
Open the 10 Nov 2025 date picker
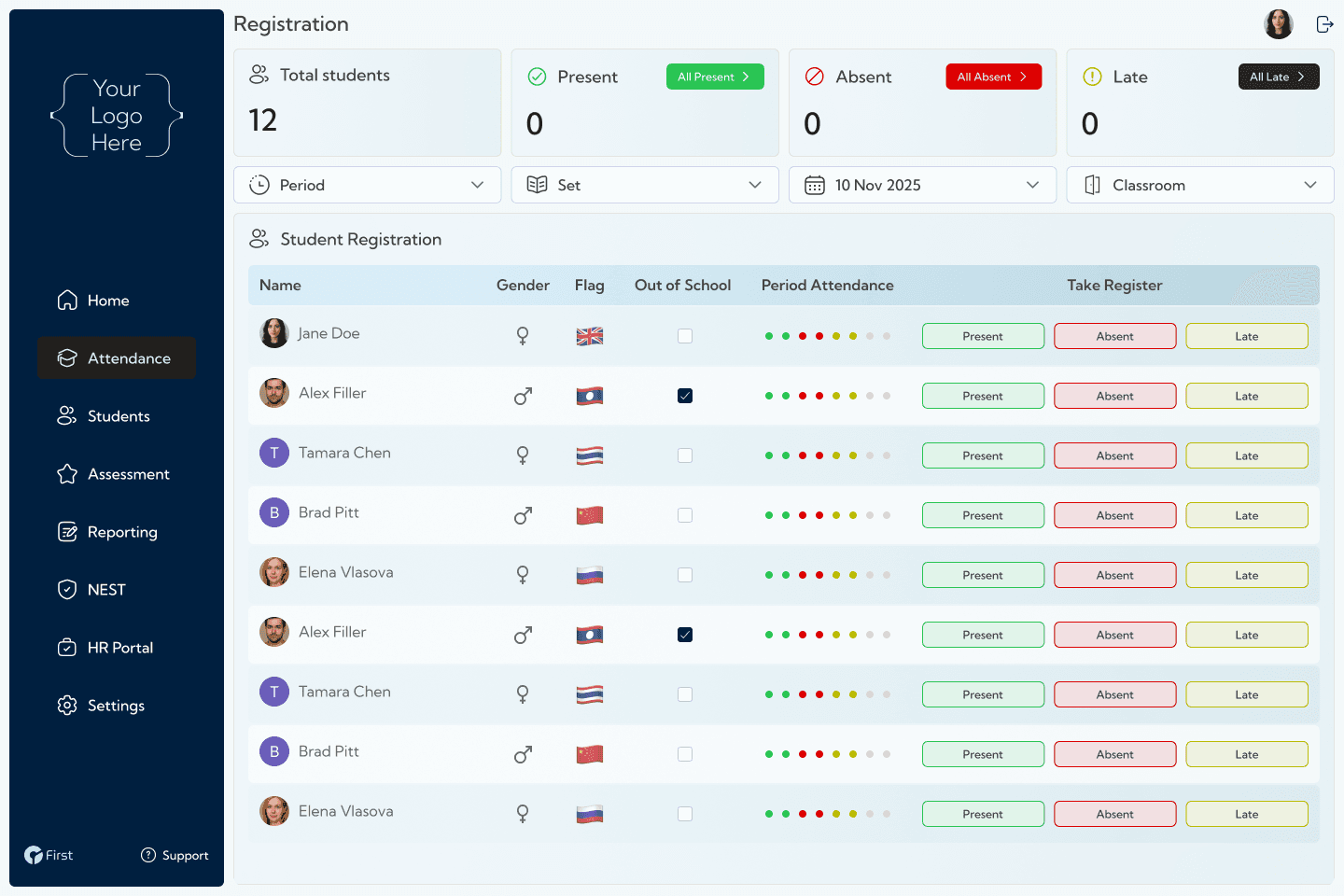[x=922, y=185]
